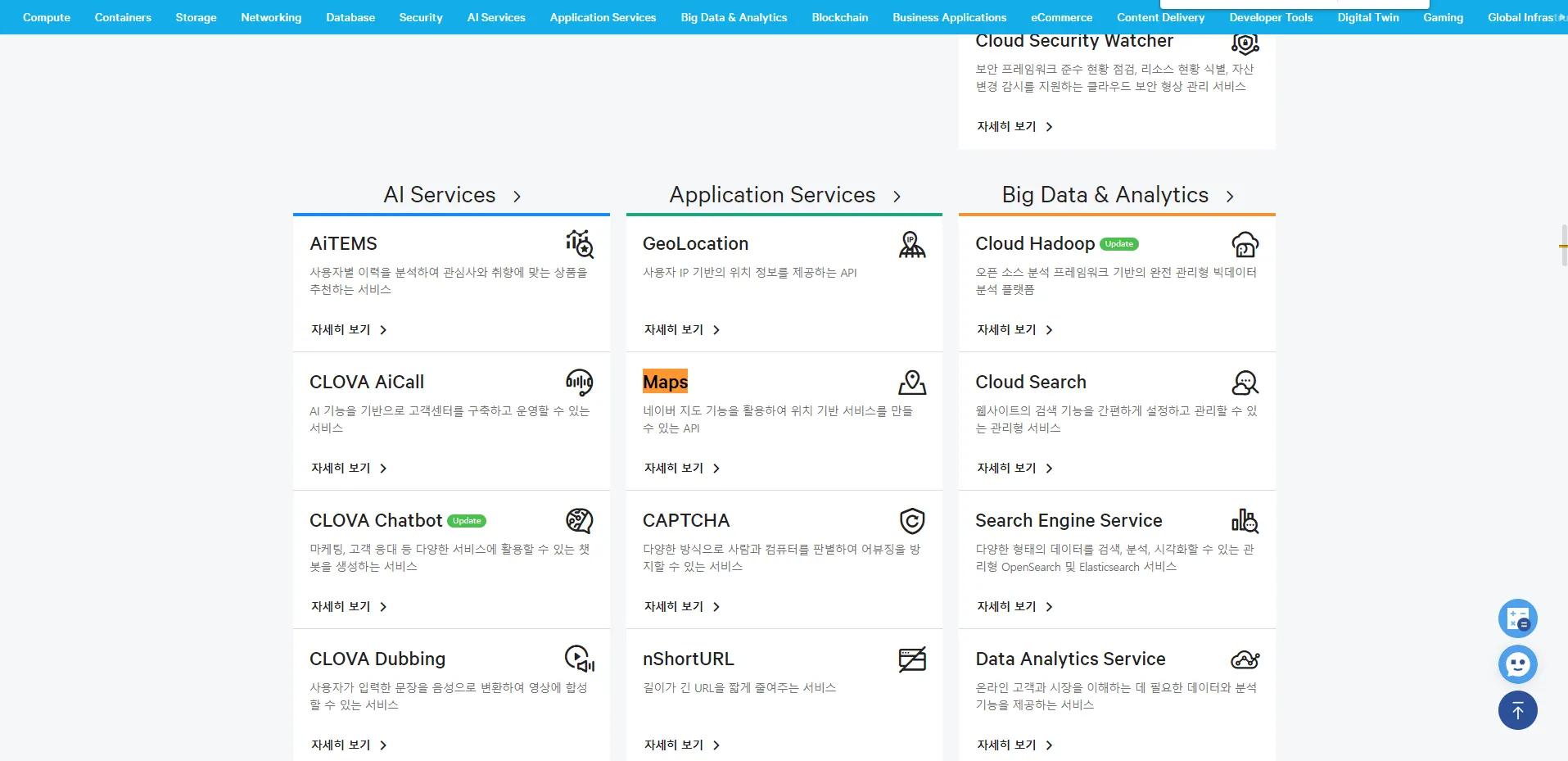Click 자세히 보기 under Cloud Security Watcher

1014,126
